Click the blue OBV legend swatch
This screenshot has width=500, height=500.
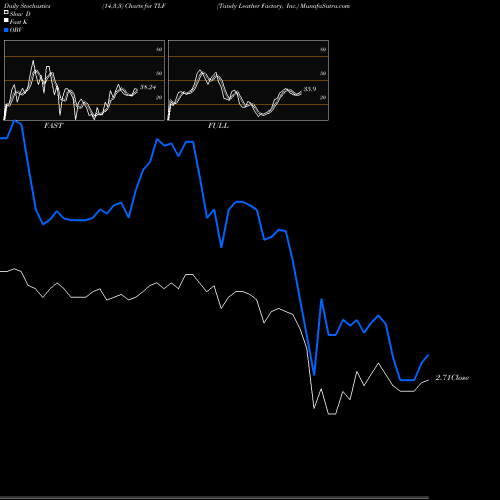(6, 30)
